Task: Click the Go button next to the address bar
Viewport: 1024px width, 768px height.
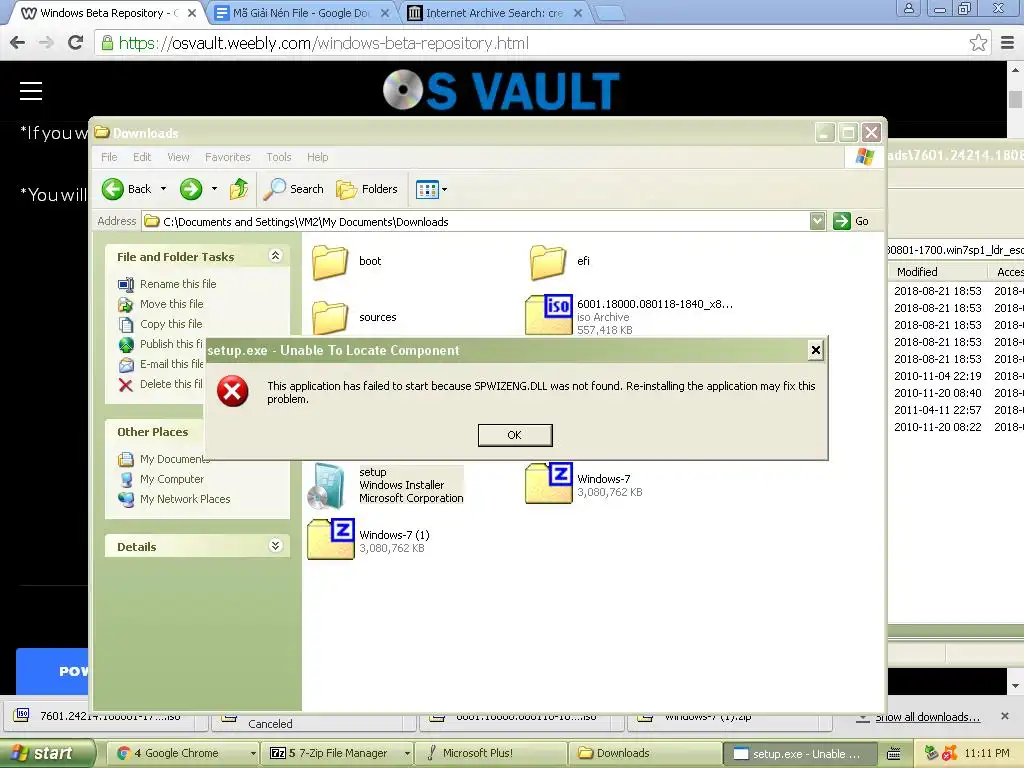Action: (851, 221)
